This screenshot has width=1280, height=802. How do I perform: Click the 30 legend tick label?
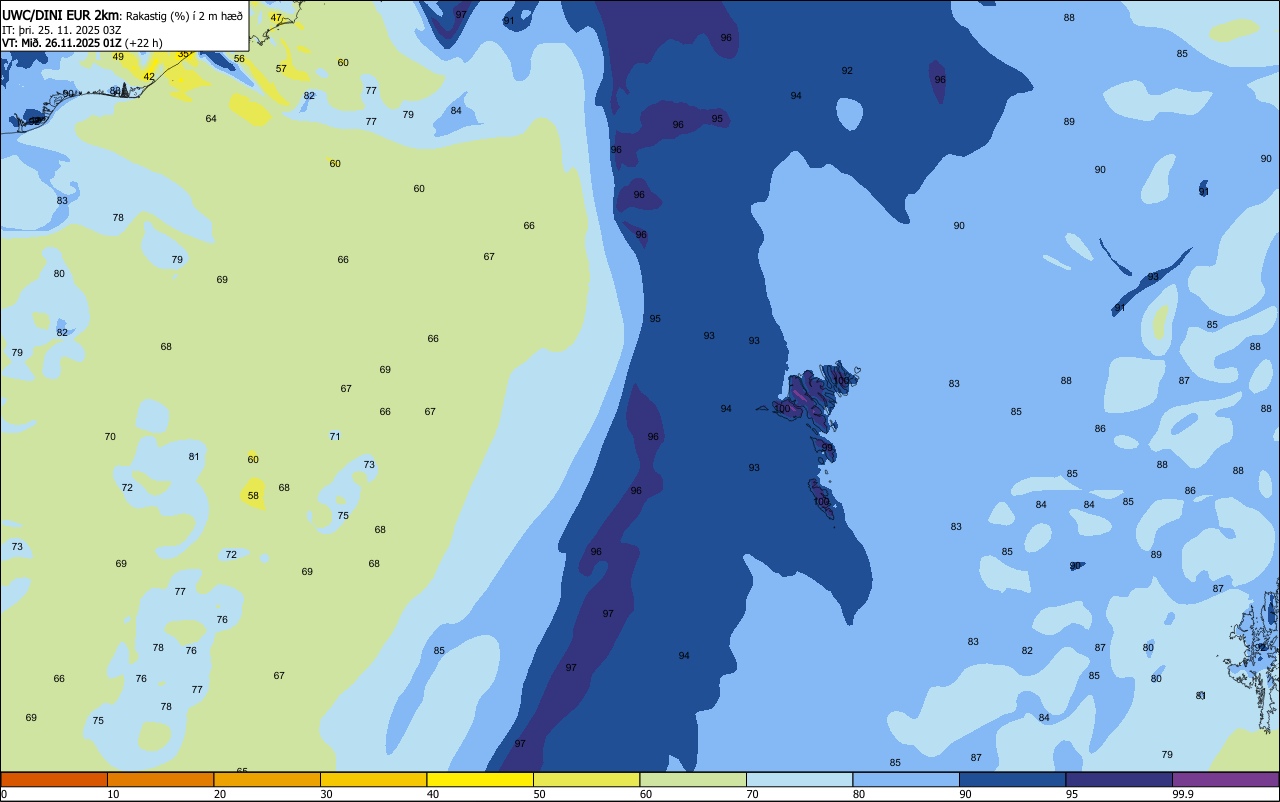(x=326, y=794)
